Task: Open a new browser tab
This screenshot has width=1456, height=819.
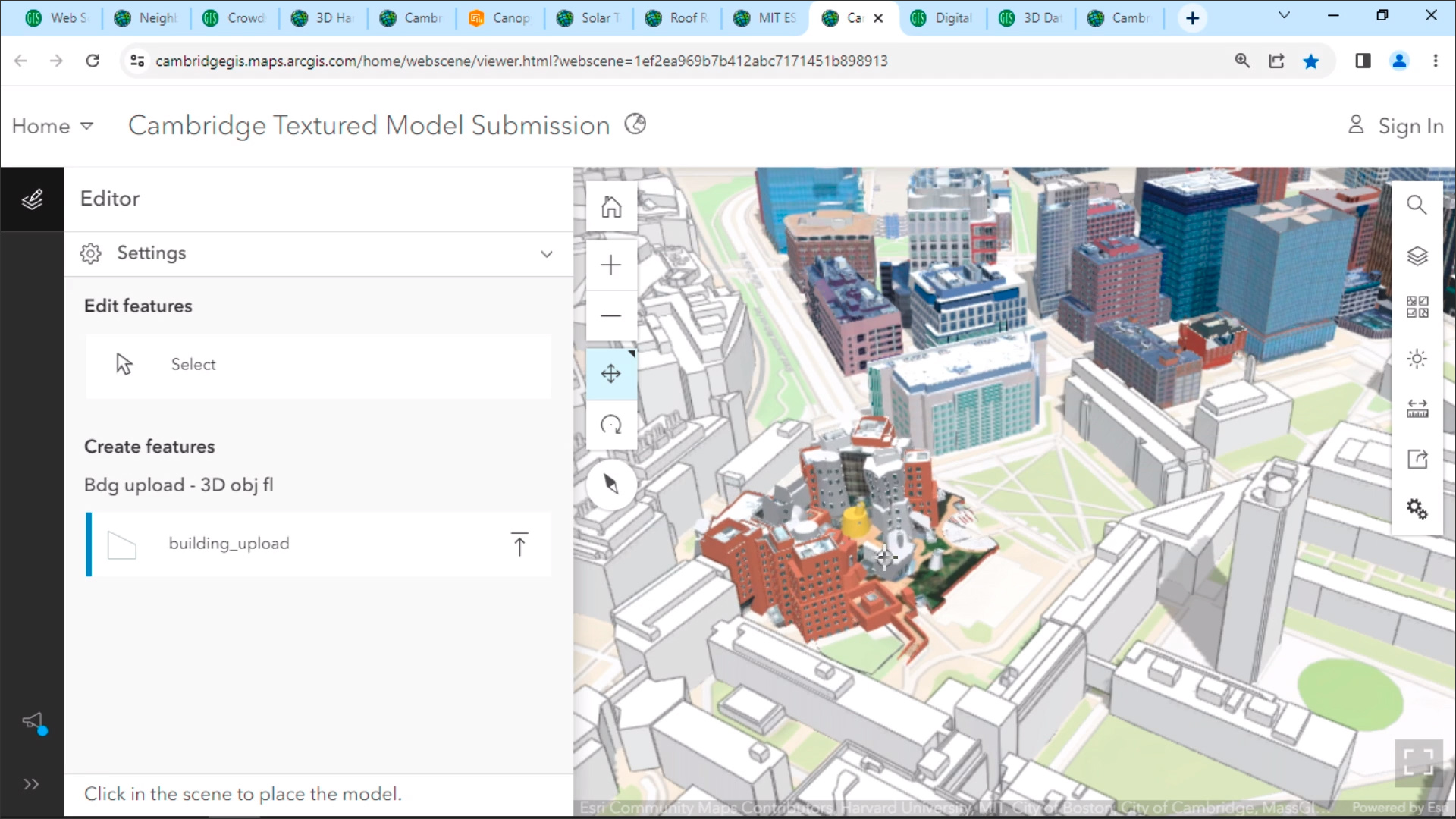Action: point(1192,18)
